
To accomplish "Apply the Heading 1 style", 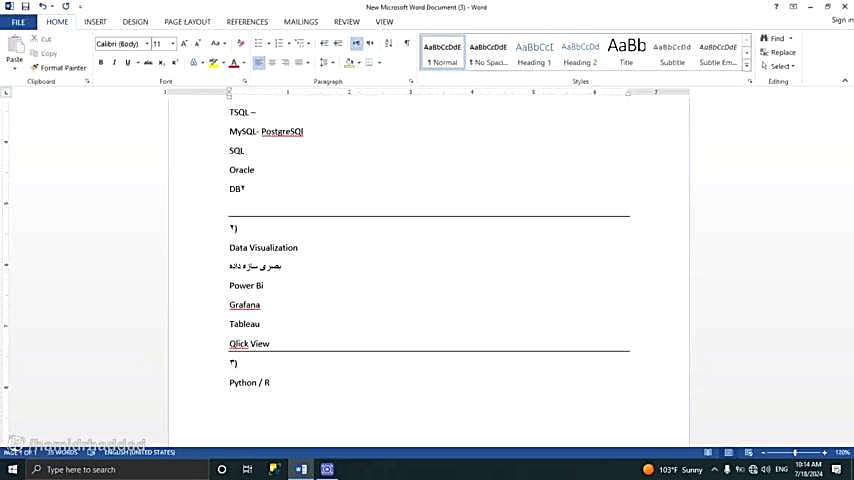I will pyautogui.click(x=534, y=53).
